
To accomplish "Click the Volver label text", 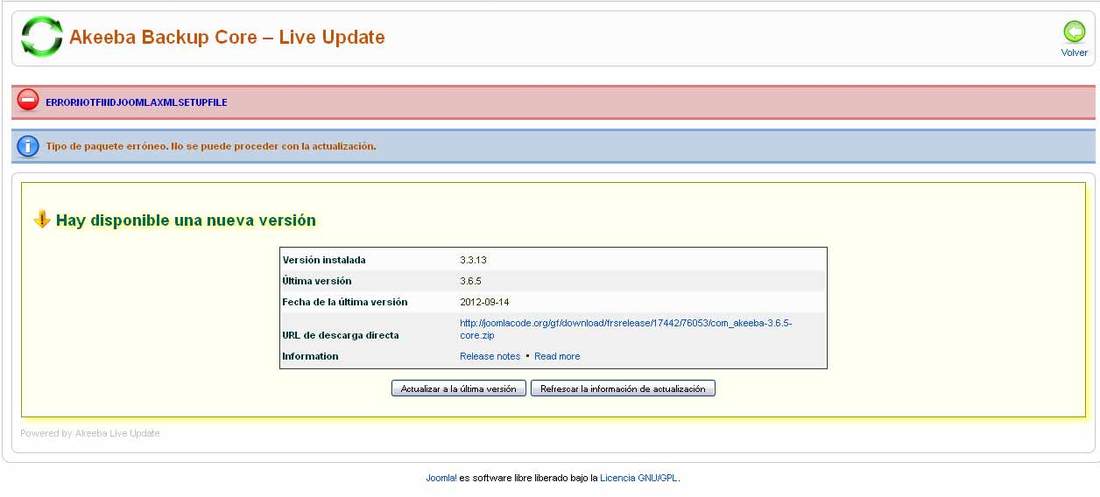I will pyautogui.click(x=1074, y=53).
